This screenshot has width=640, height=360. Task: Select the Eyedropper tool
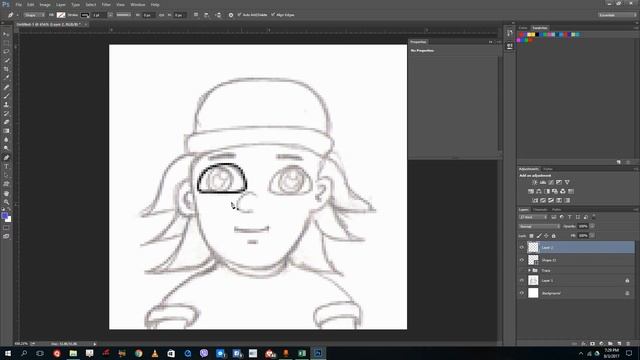pos(6,78)
